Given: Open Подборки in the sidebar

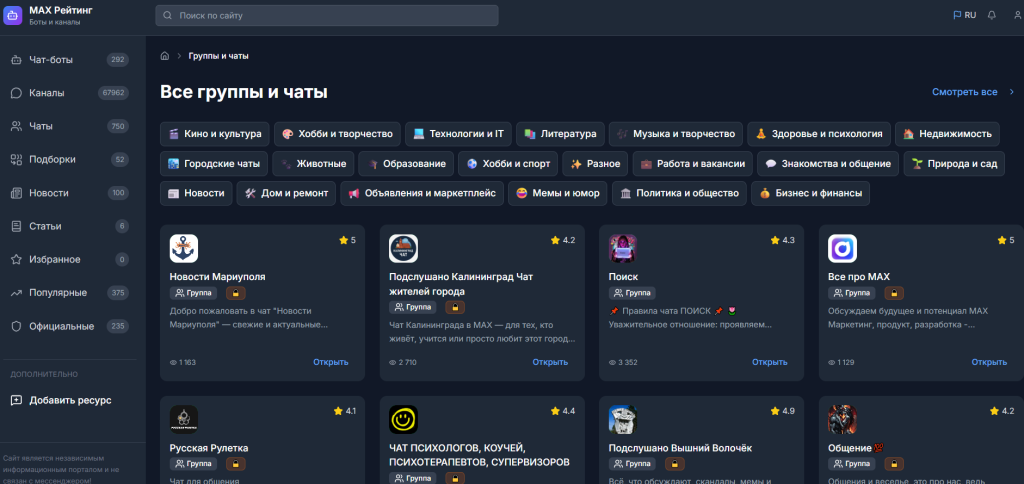Looking at the screenshot, I should pos(69,159).
